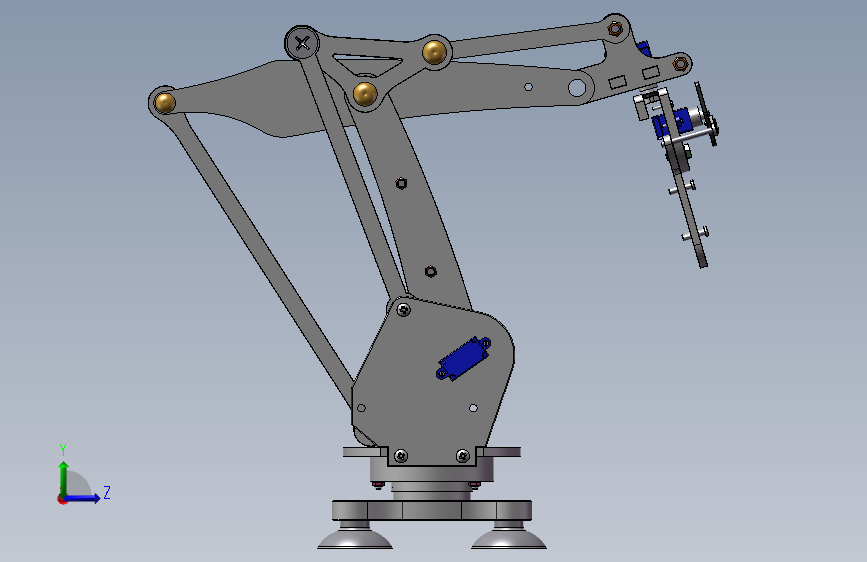Click the Y label of the coordinate triad
The image size is (867, 562).
coord(63,450)
